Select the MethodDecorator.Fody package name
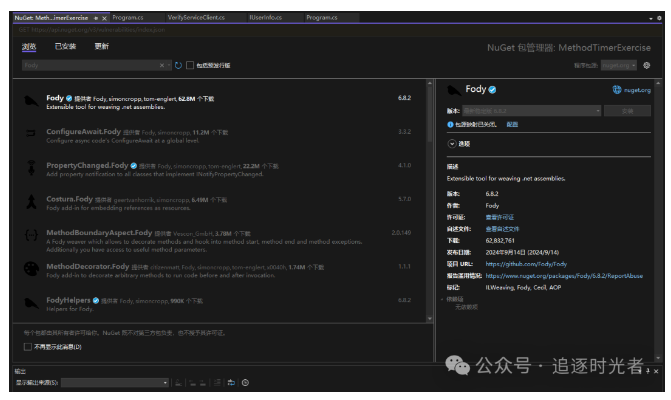Viewport: 671px width, 400px height. click(88, 267)
